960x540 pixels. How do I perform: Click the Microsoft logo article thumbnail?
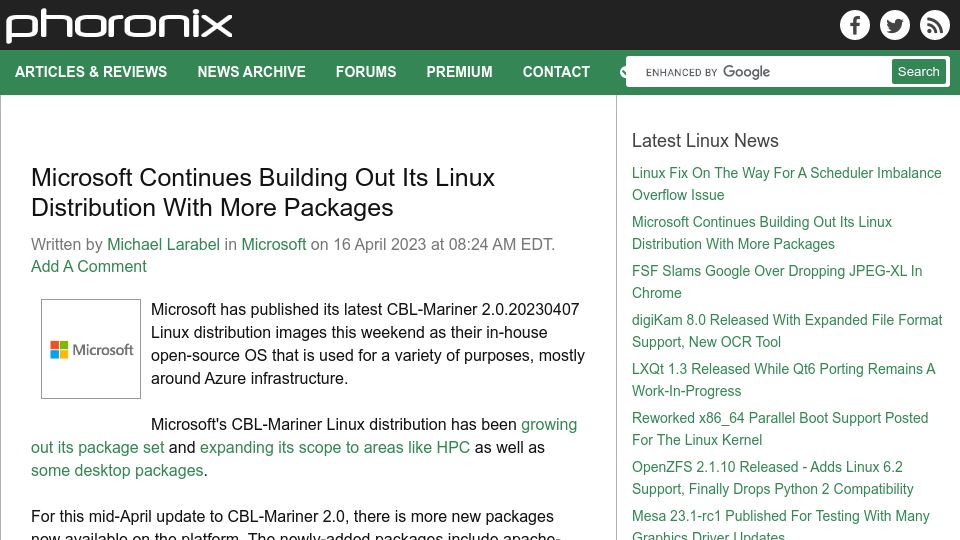point(91,349)
